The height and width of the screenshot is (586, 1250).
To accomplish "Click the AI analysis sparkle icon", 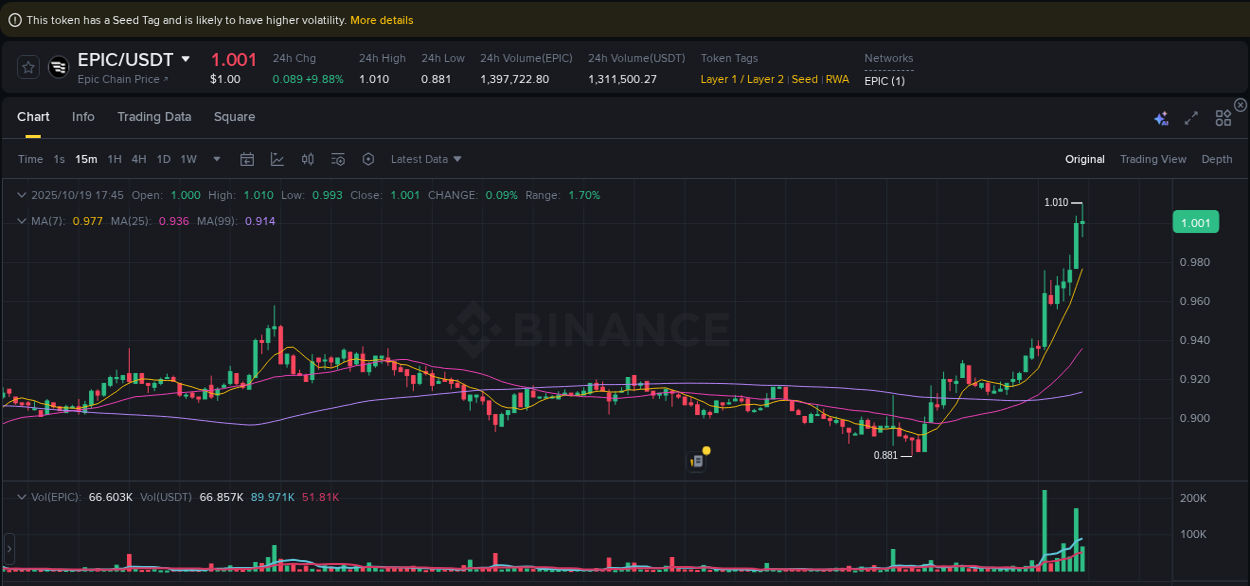I will tap(1161, 118).
